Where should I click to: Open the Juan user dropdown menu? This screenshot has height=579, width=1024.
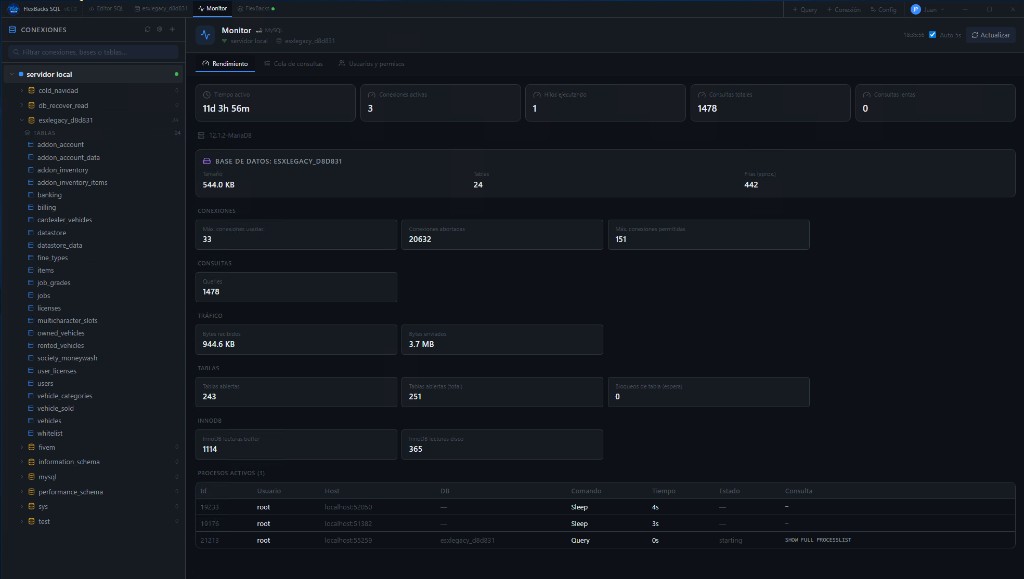point(928,9)
